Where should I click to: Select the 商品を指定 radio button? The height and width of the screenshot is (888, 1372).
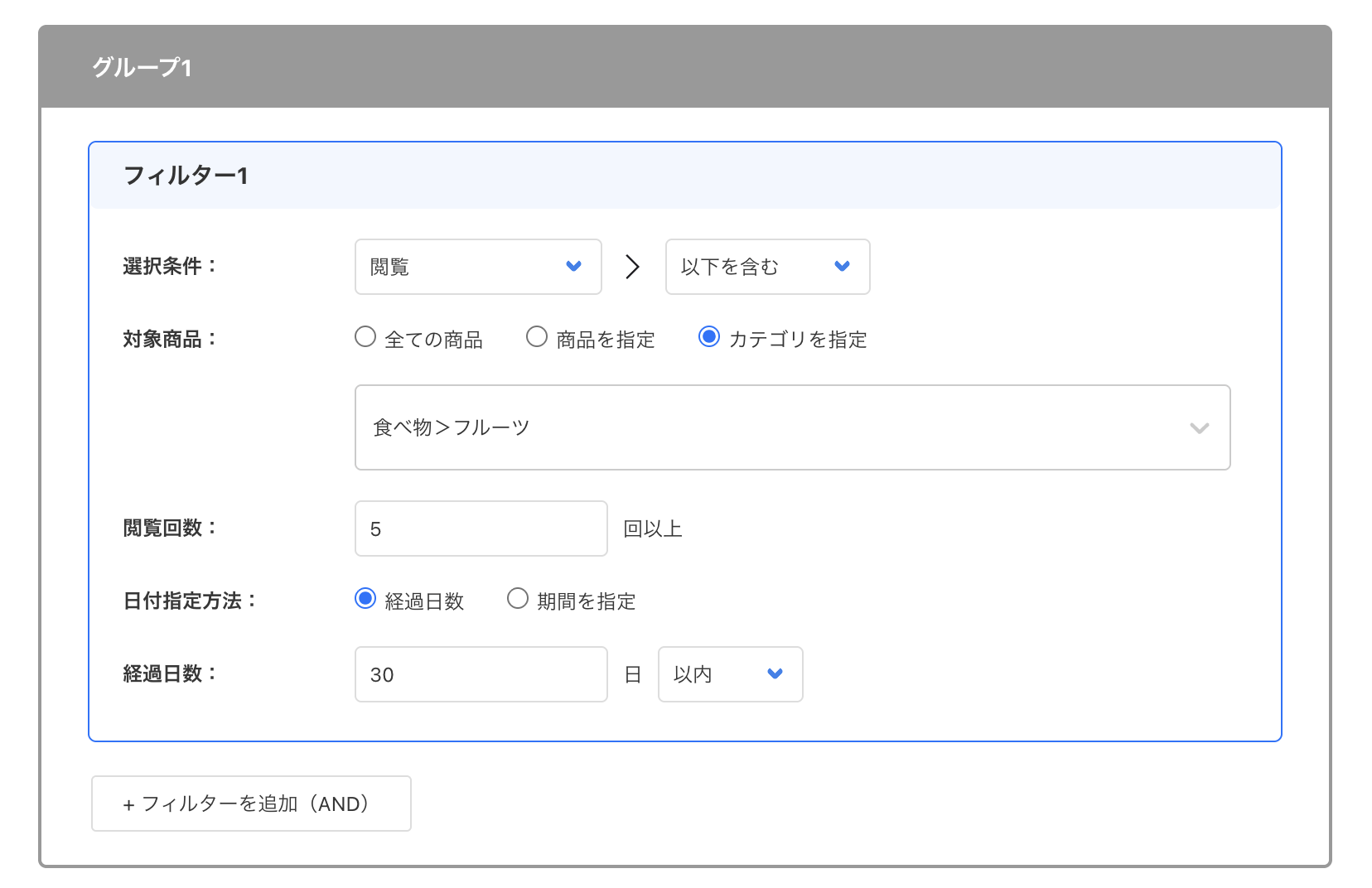click(x=537, y=337)
